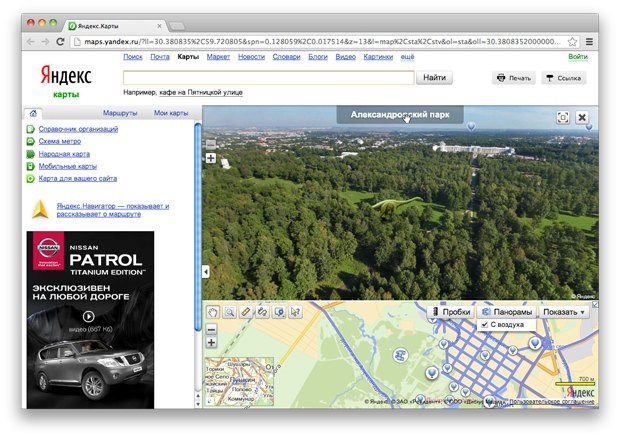The width and height of the screenshot is (620, 438).
Task: Select the route building map tool
Action: click(x=262, y=312)
